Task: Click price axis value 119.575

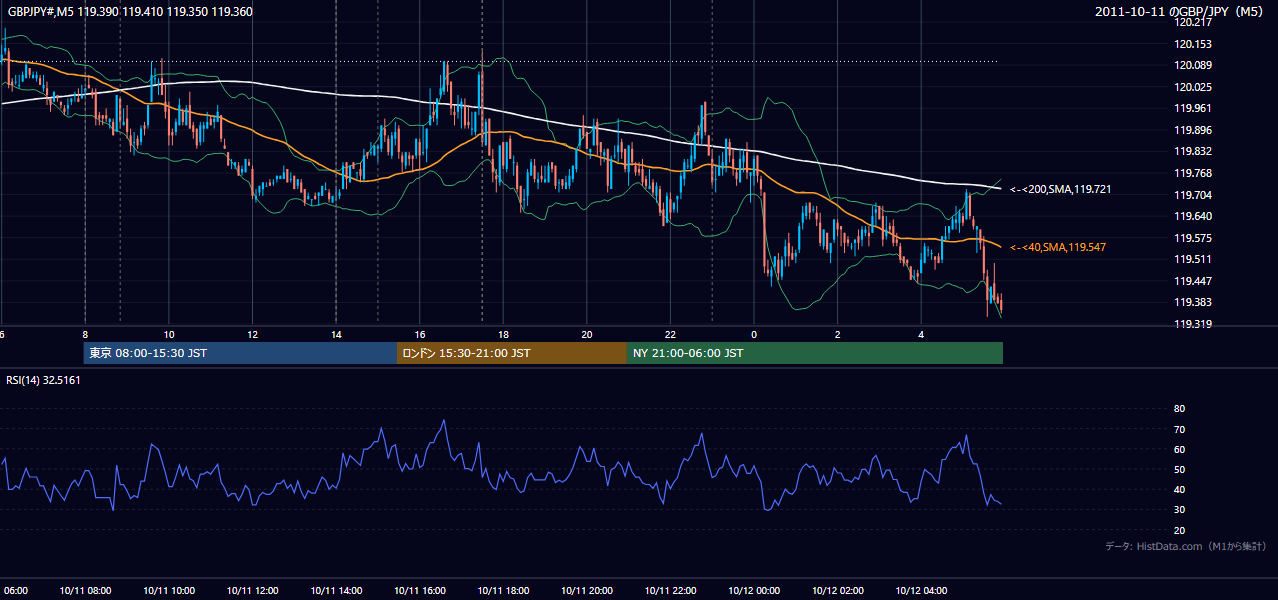Action: click(x=1195, y=238)
